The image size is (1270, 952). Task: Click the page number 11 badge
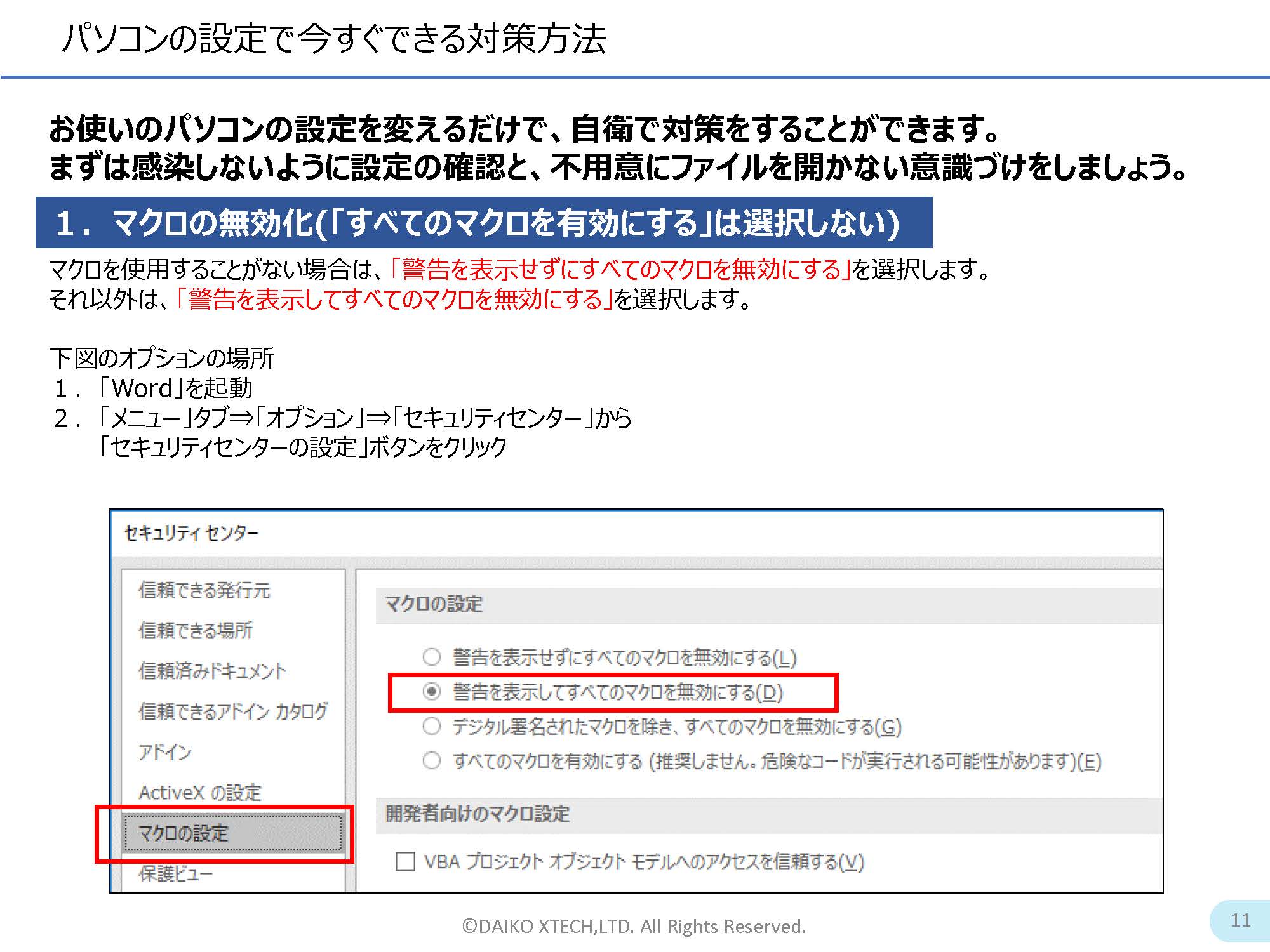1240,920
